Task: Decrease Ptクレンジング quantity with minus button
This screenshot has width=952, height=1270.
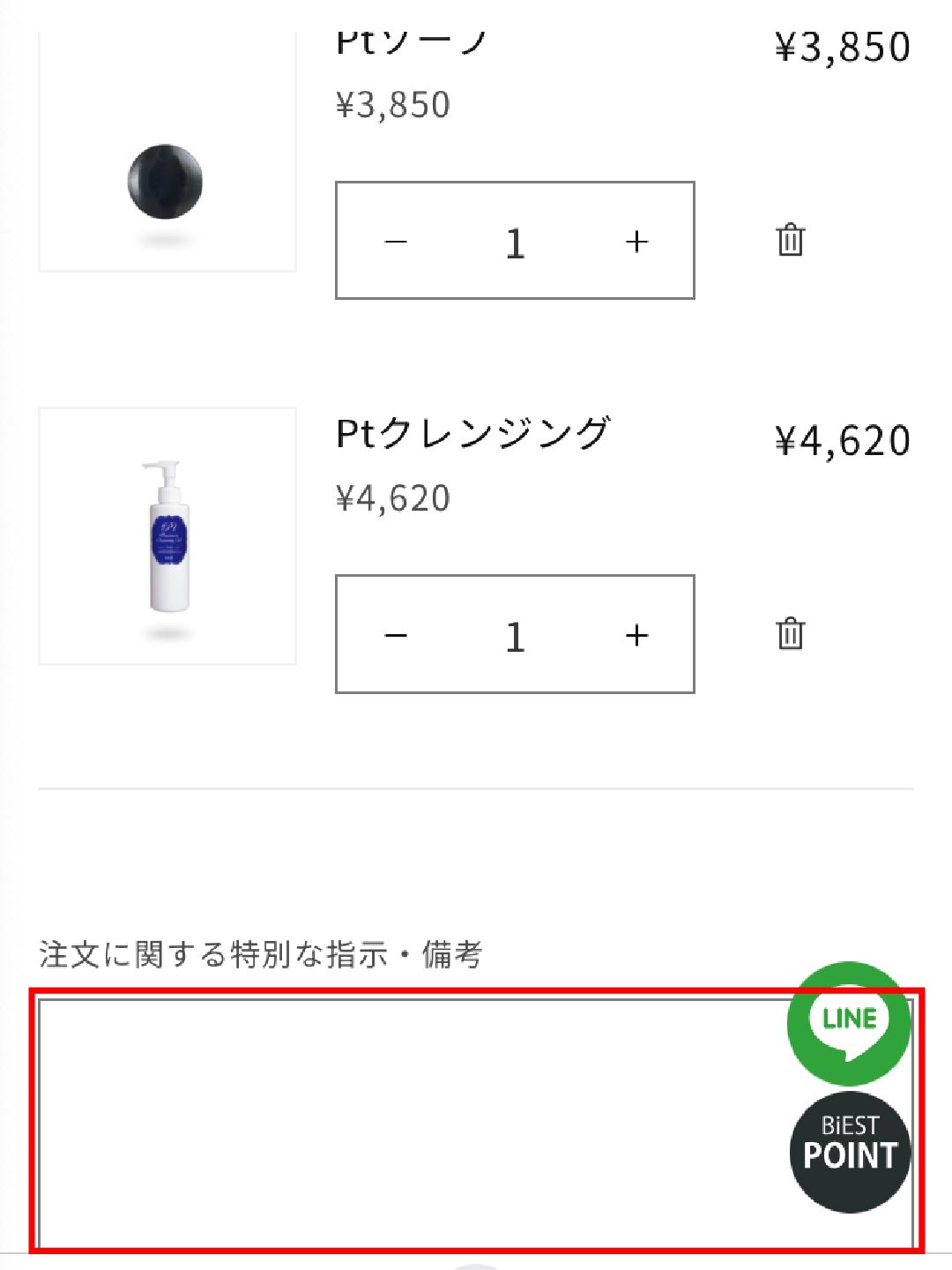Action: pos(397,635)
